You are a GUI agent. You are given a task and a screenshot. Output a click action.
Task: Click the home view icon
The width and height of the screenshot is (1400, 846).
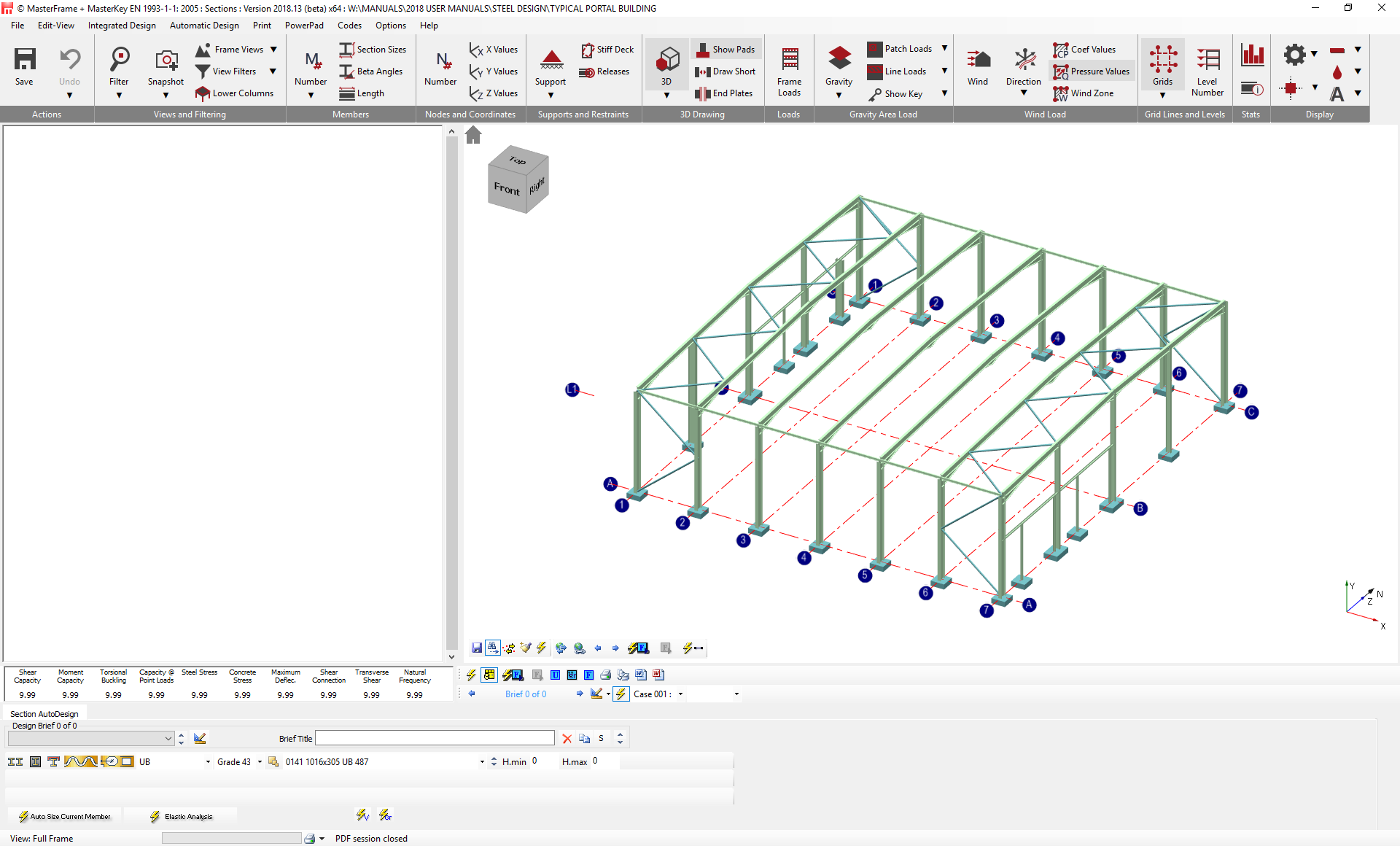click(473, 135)
